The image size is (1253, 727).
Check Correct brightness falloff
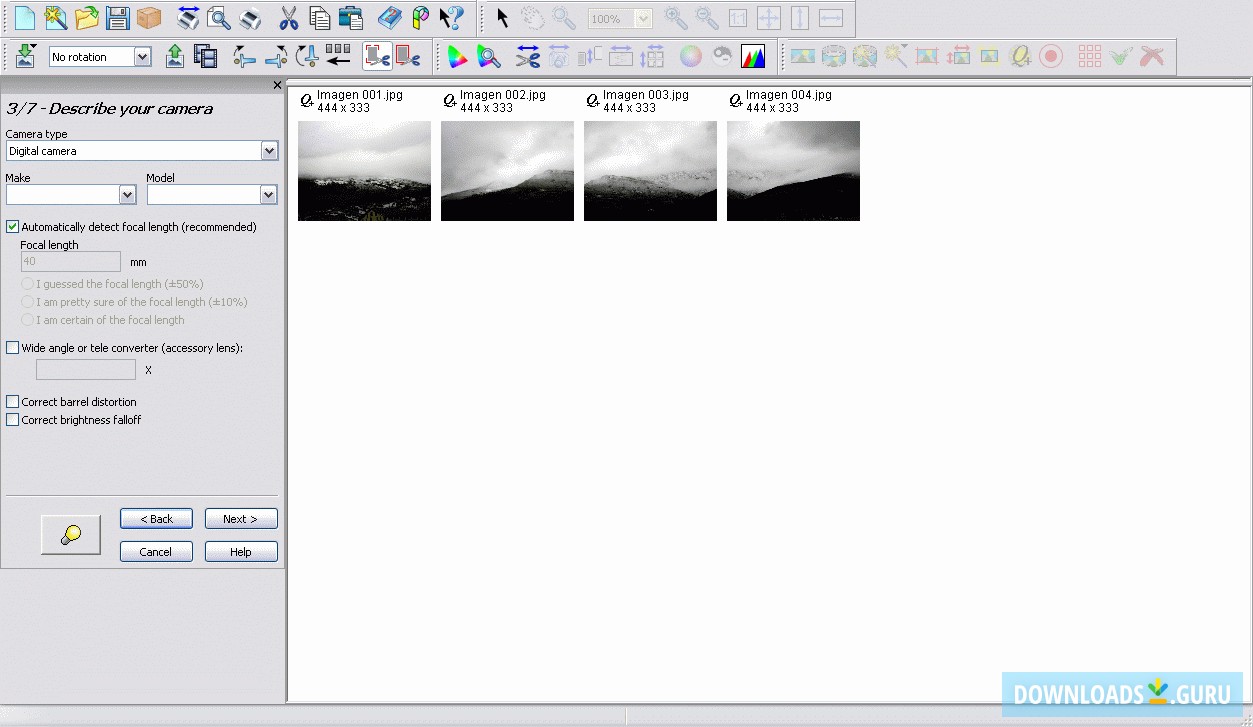12,420
